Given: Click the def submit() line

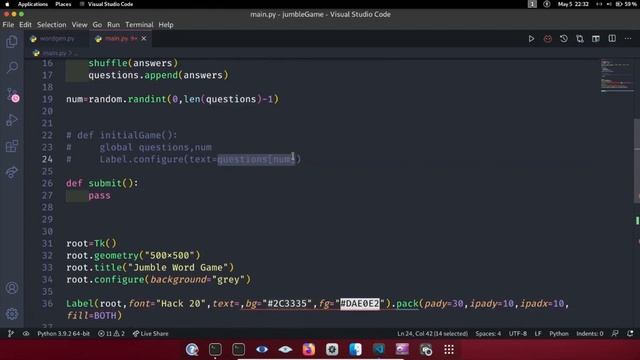Looking at the screenshot, I should pyautogui.click(x=102, y=183).
